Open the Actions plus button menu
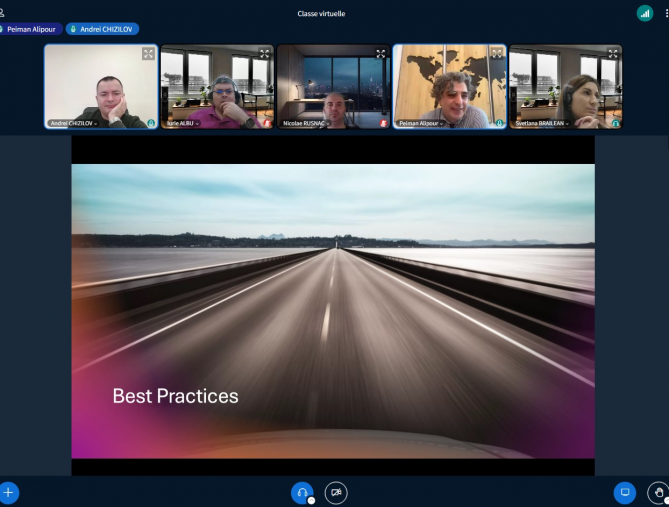669x507 pixels. (x=8, y=492)
